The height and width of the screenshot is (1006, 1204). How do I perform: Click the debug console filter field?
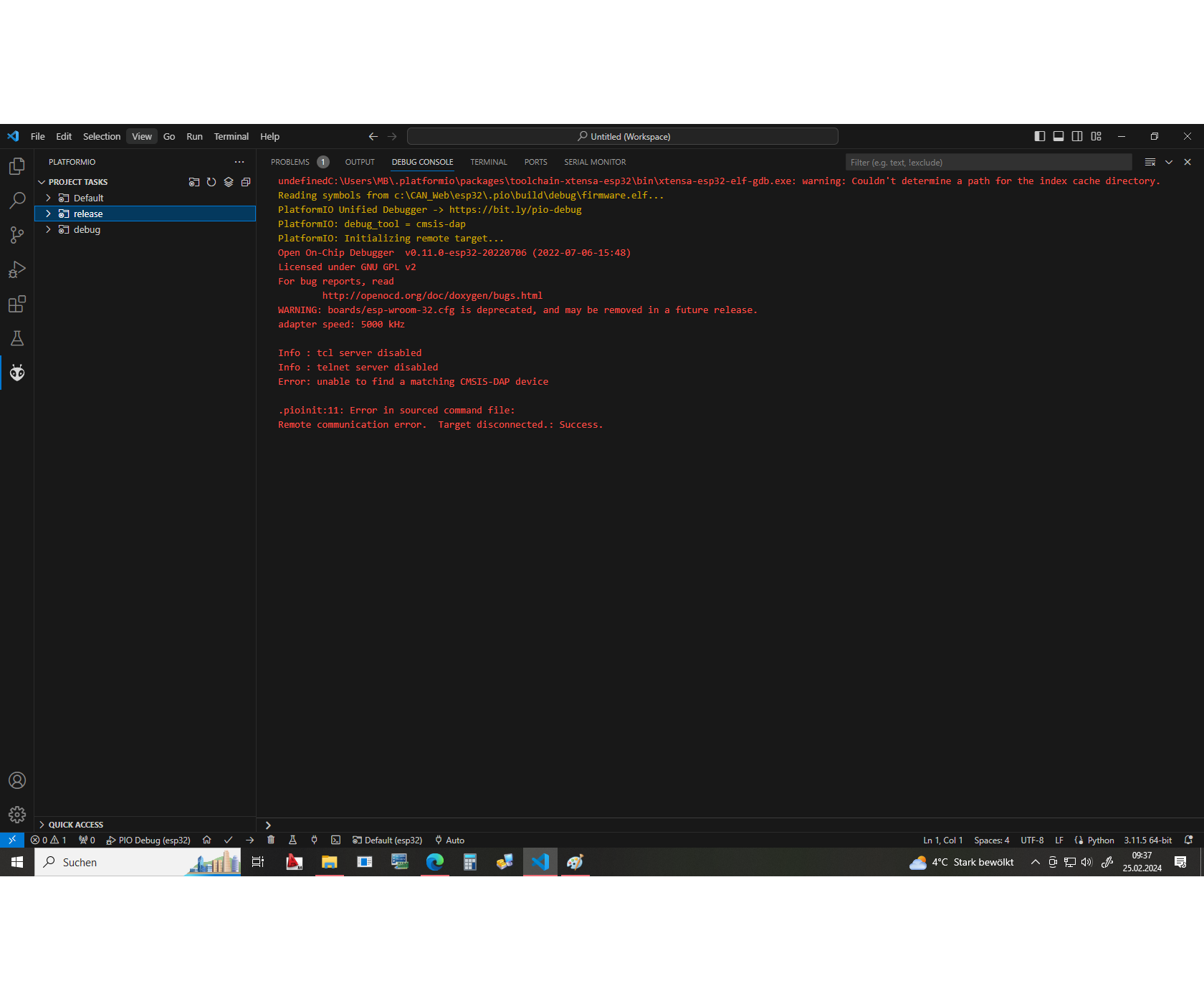tap(988, 162)
